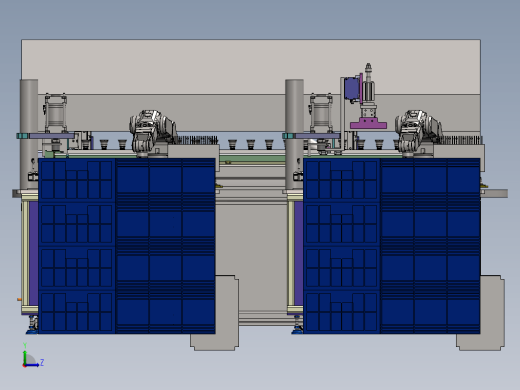Select the purple camera box on the right station
This screenshot has height=390, width=520.
coord(351,88)
